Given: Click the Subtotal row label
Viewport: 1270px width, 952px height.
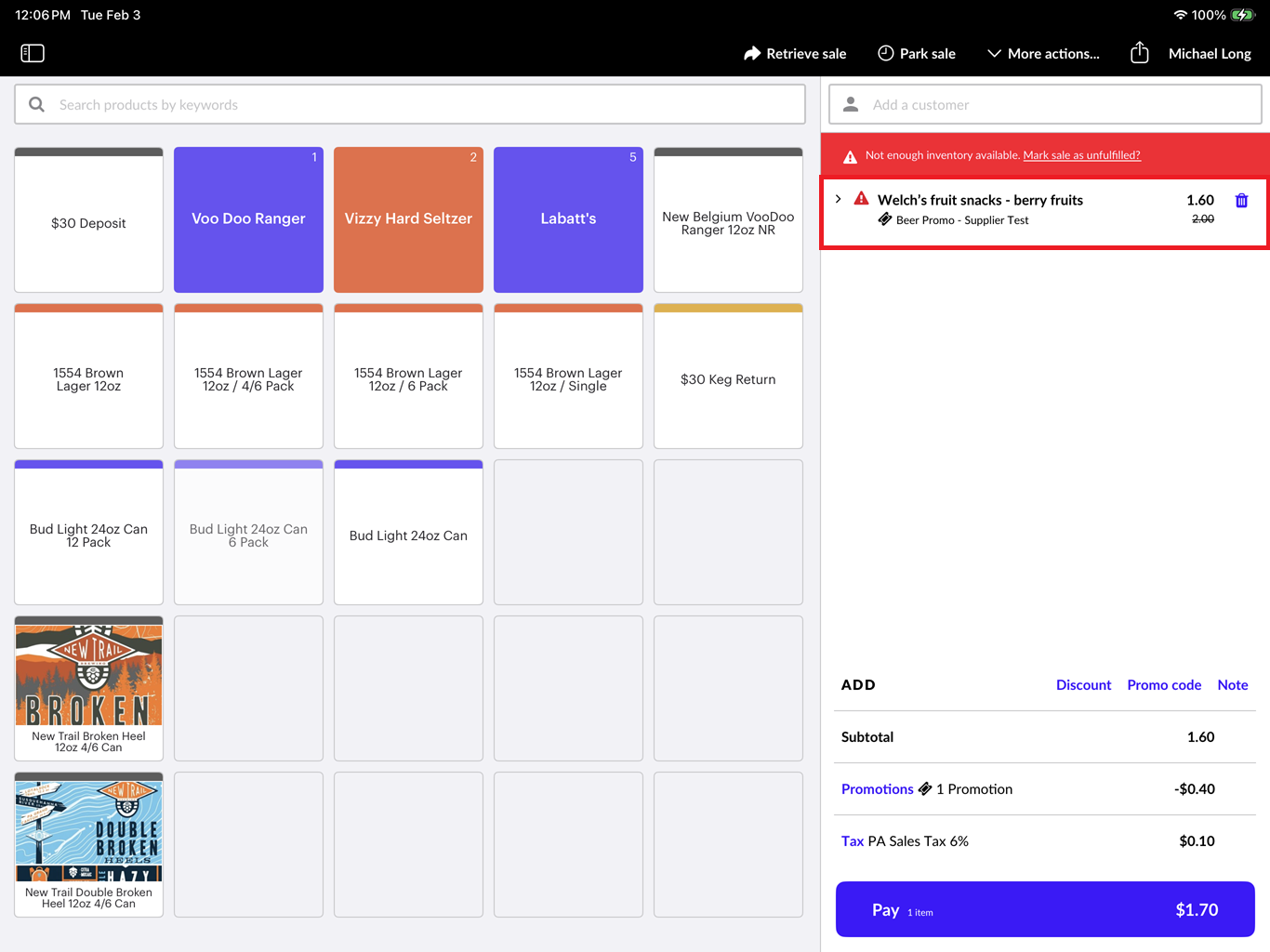Looking at the screenshot, I should 867,737.
